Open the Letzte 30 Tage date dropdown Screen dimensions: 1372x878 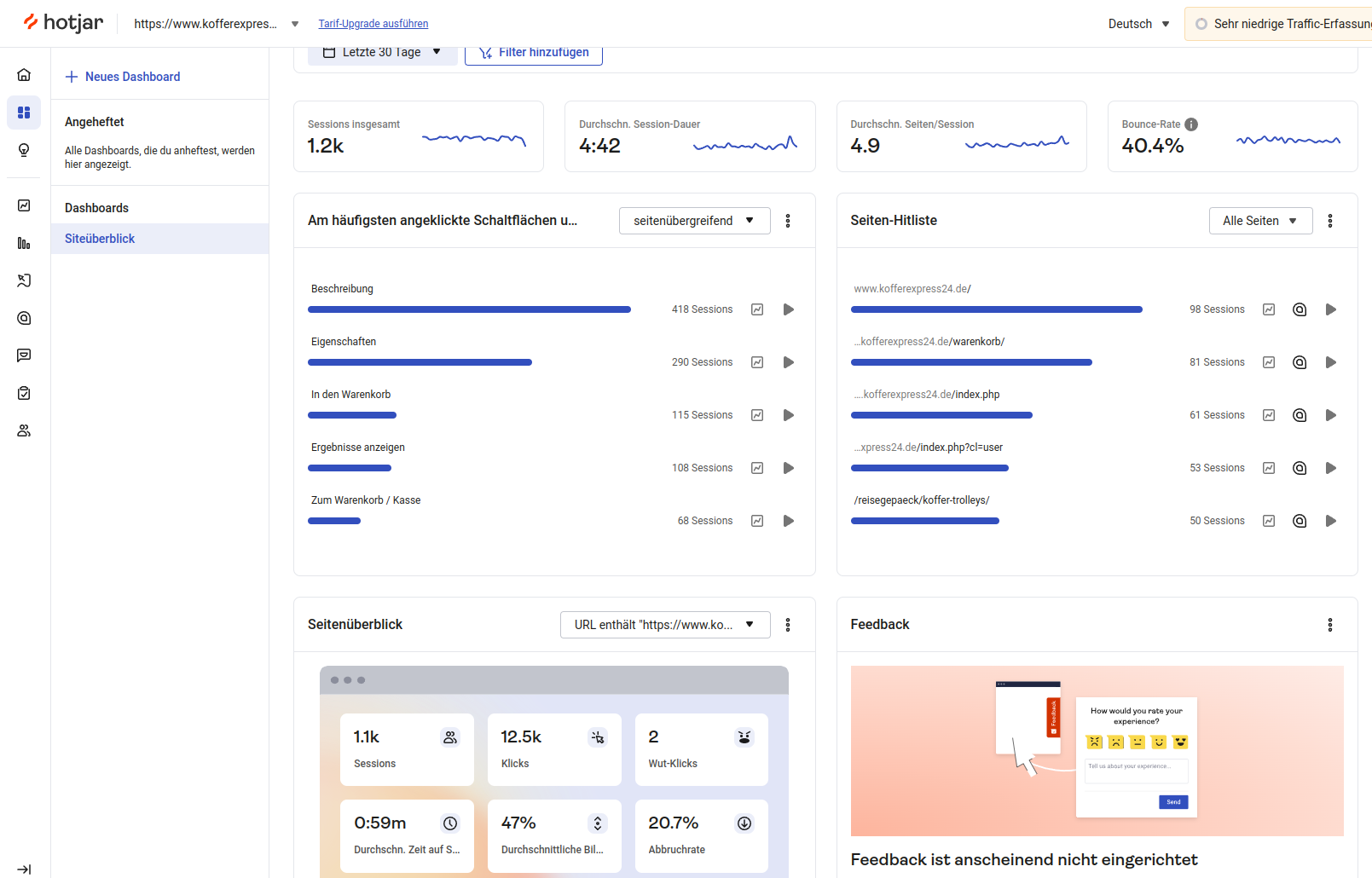382,53
